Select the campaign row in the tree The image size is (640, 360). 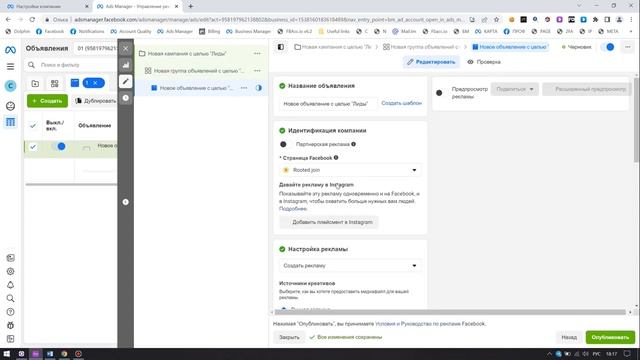click(x=201, y=53)
